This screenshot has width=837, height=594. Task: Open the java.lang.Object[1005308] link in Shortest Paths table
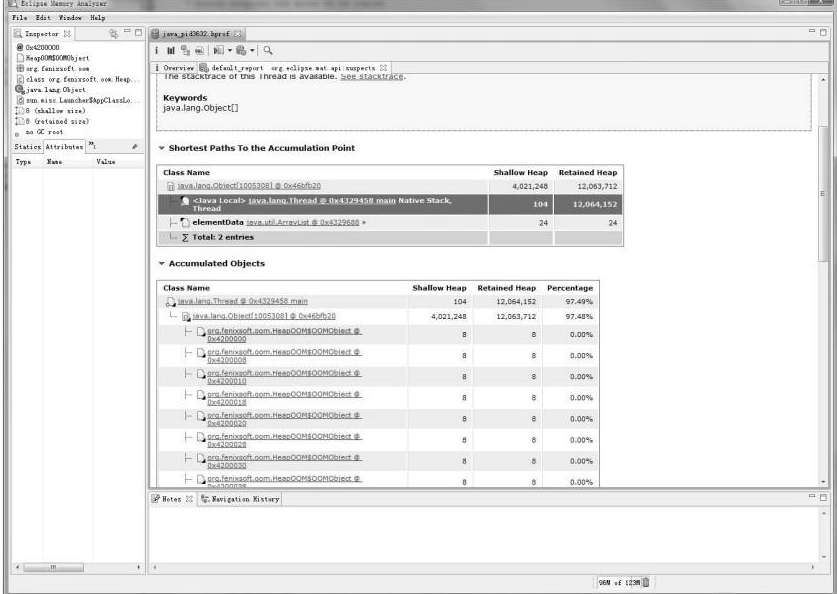pos(249,186)
